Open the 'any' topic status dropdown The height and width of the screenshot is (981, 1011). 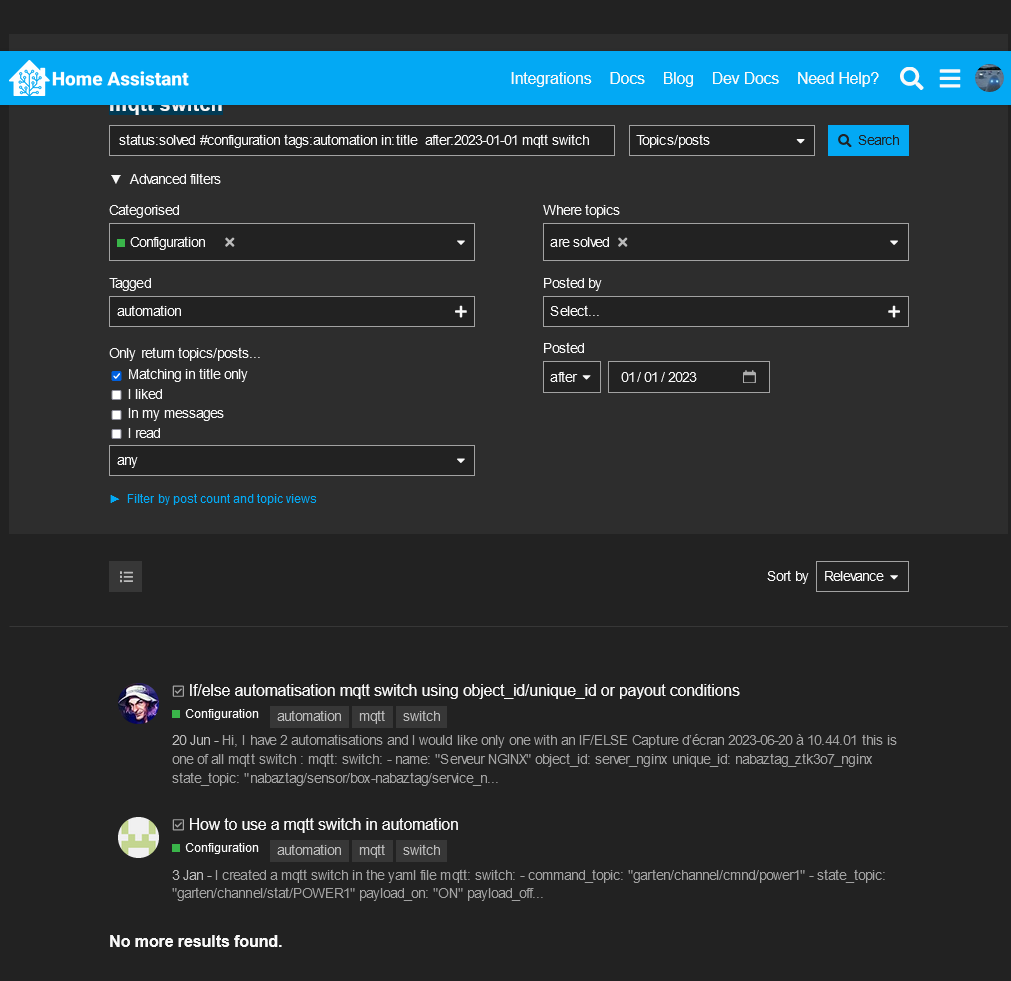(291, 460)
